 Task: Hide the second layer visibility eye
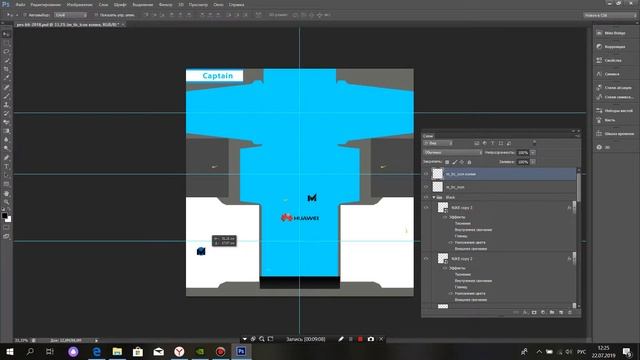pos(426,187)
